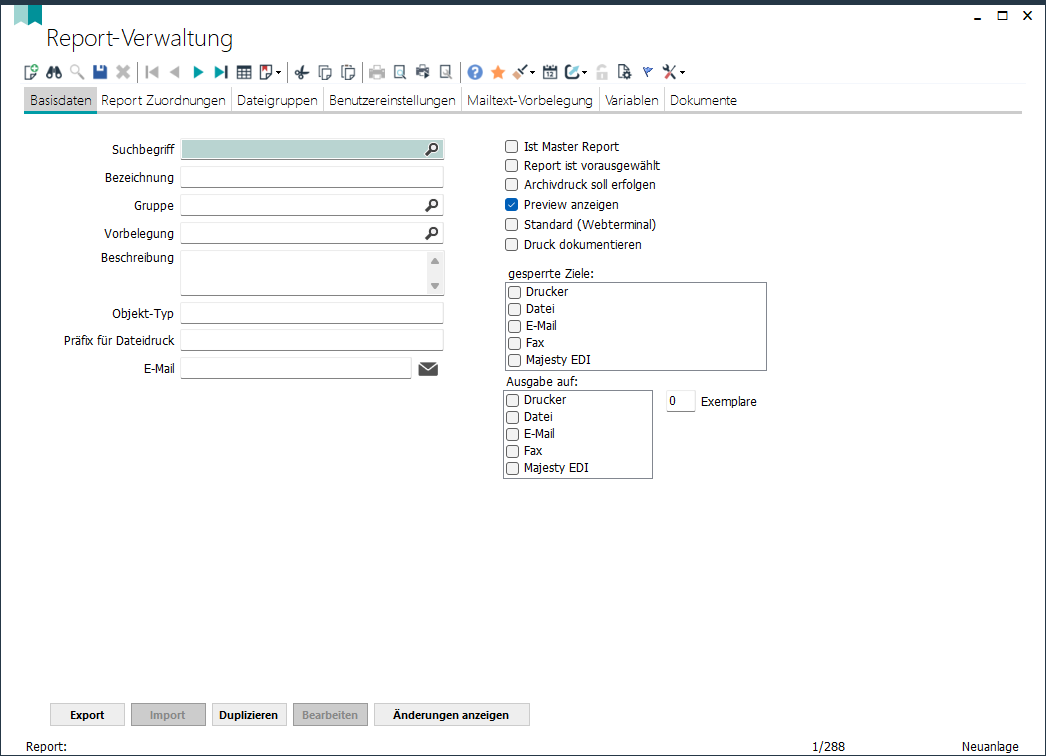Screen dimensions: 1046x756
Task: Open Vorbelegung lookup magnifier
Action: coord(432,234)
